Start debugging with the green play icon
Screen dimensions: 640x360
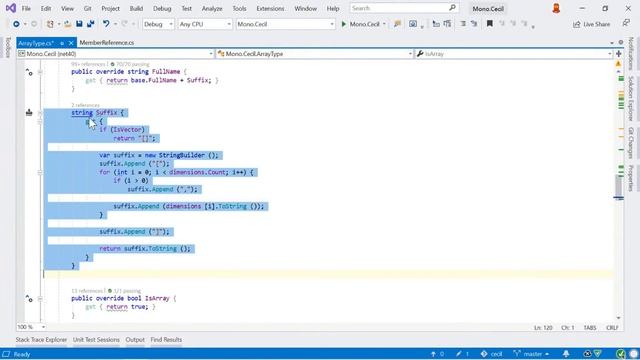click(x=344, y=24)
